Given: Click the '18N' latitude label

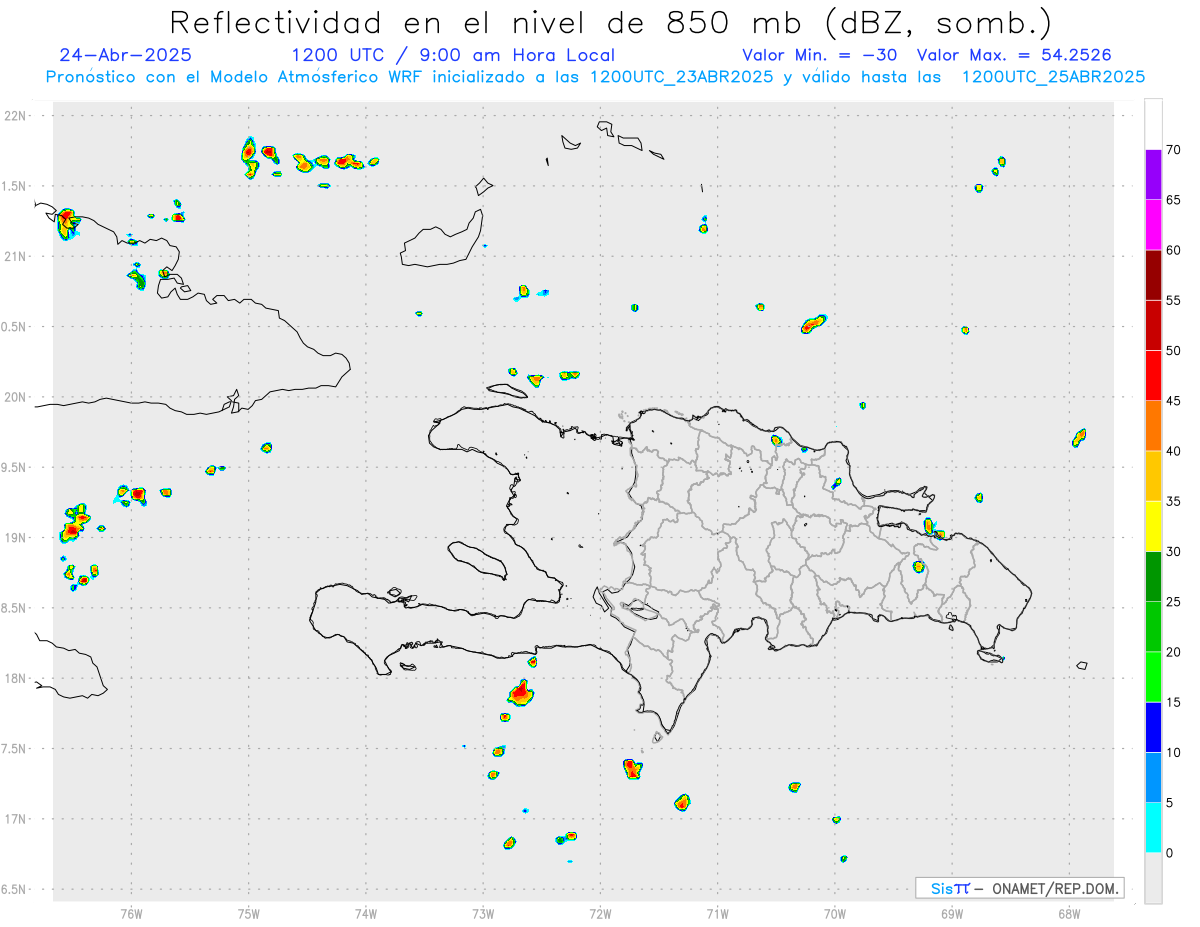Looking at the screenshot, I should 16,678.
